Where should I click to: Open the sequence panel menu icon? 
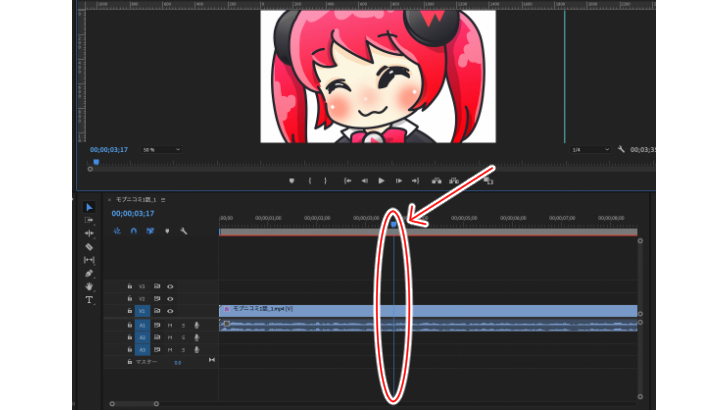[163, 200]
